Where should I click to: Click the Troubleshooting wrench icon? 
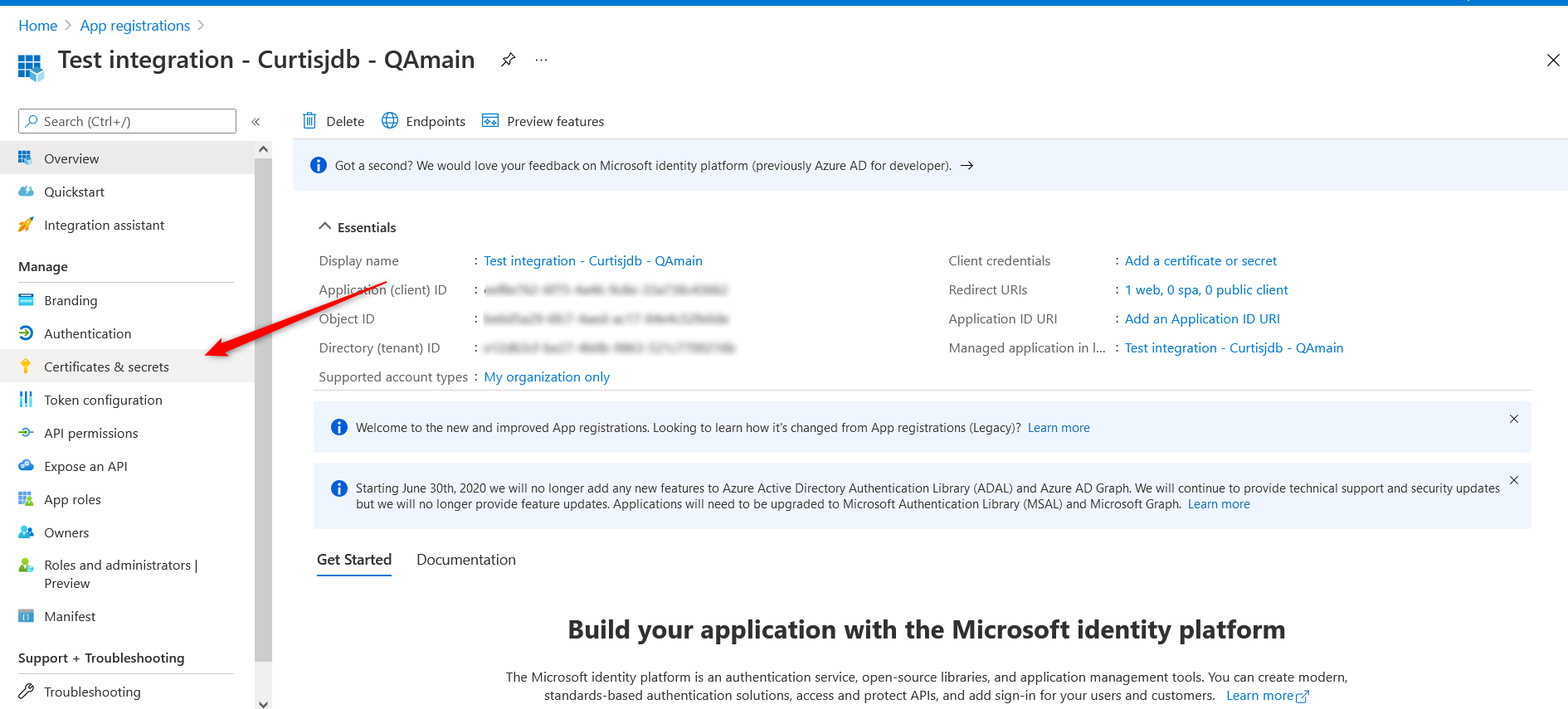[26, 691]
